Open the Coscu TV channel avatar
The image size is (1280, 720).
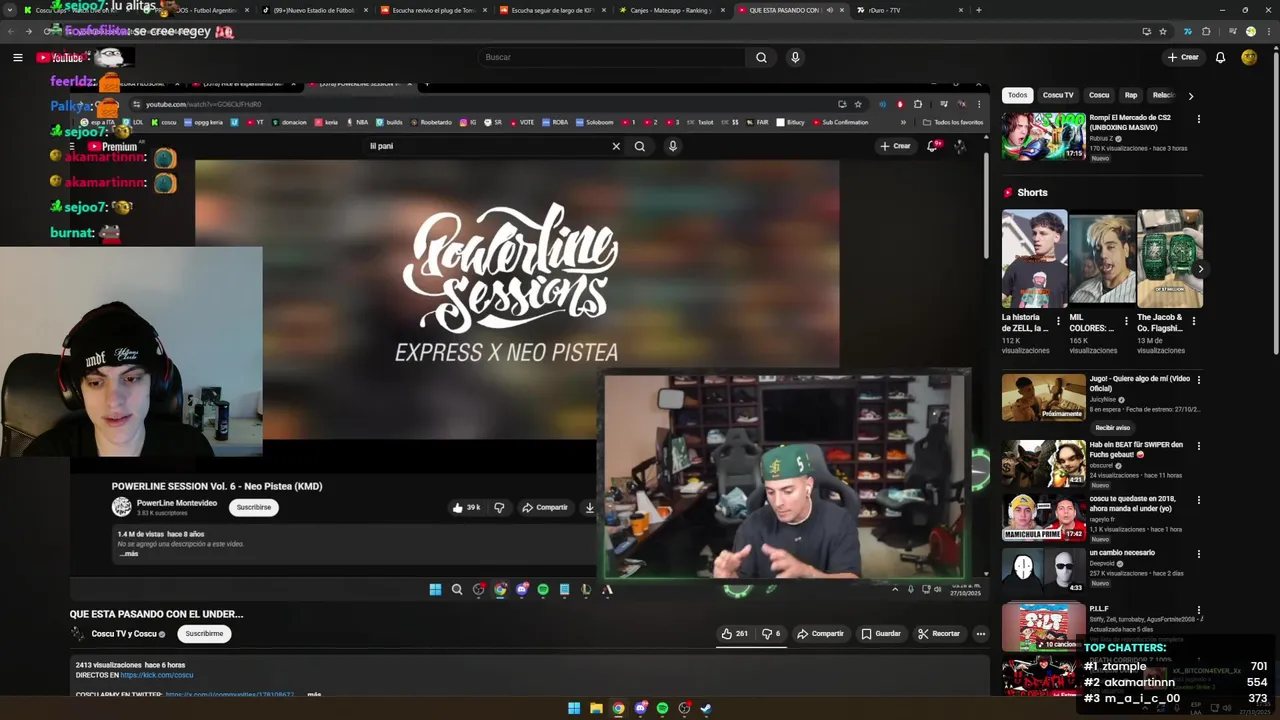tap(77, 633)
